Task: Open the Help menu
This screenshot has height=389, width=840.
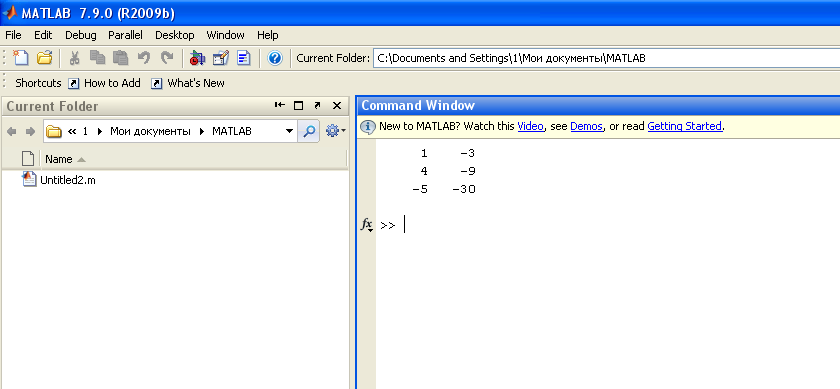Action: (267, 35)
